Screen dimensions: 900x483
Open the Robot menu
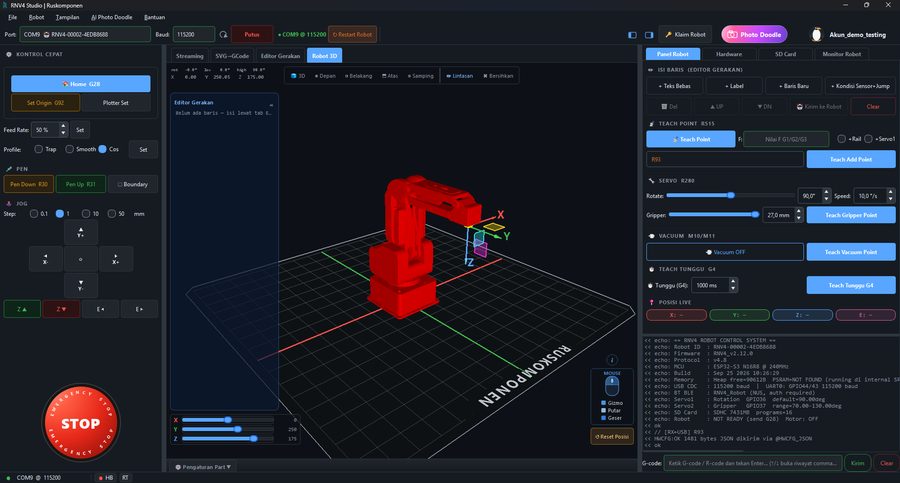click(36, 17)
